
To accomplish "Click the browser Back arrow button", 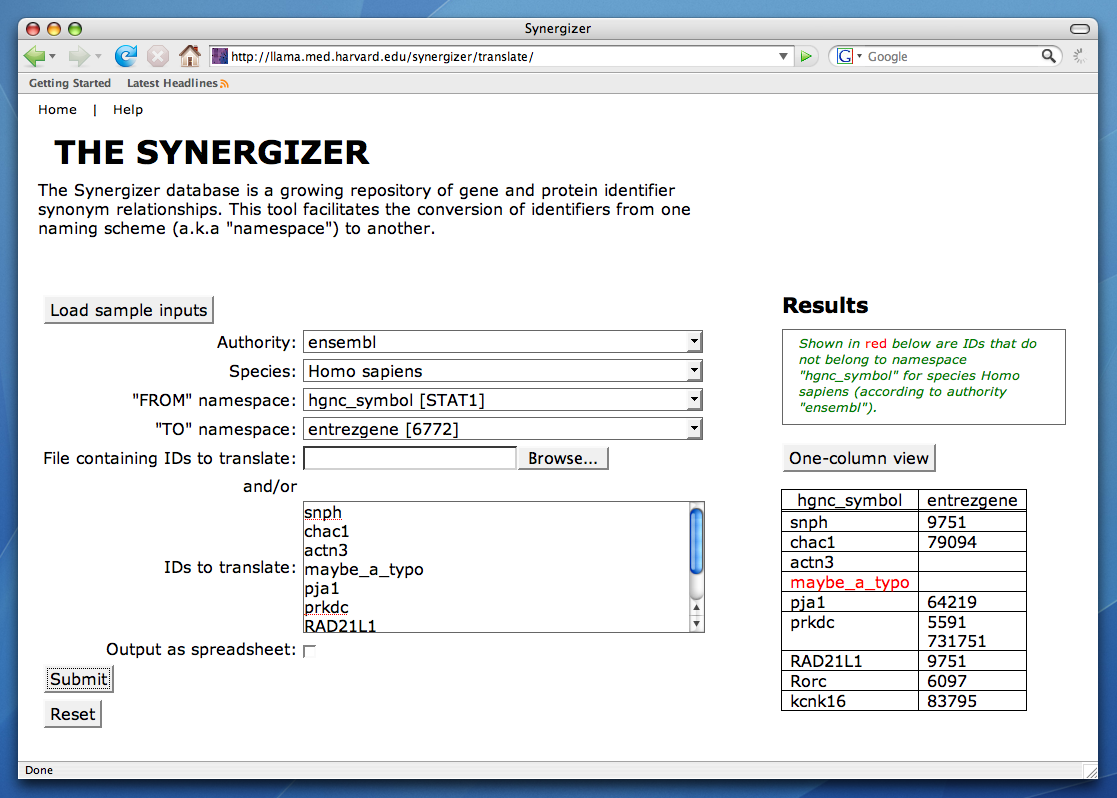I will pos(34,56).
